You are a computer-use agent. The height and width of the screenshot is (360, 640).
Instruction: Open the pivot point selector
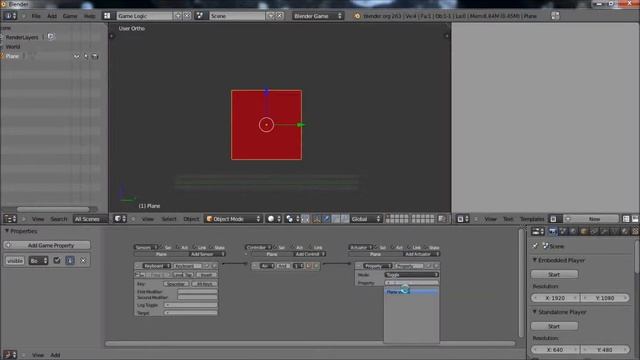coord(292,219)
